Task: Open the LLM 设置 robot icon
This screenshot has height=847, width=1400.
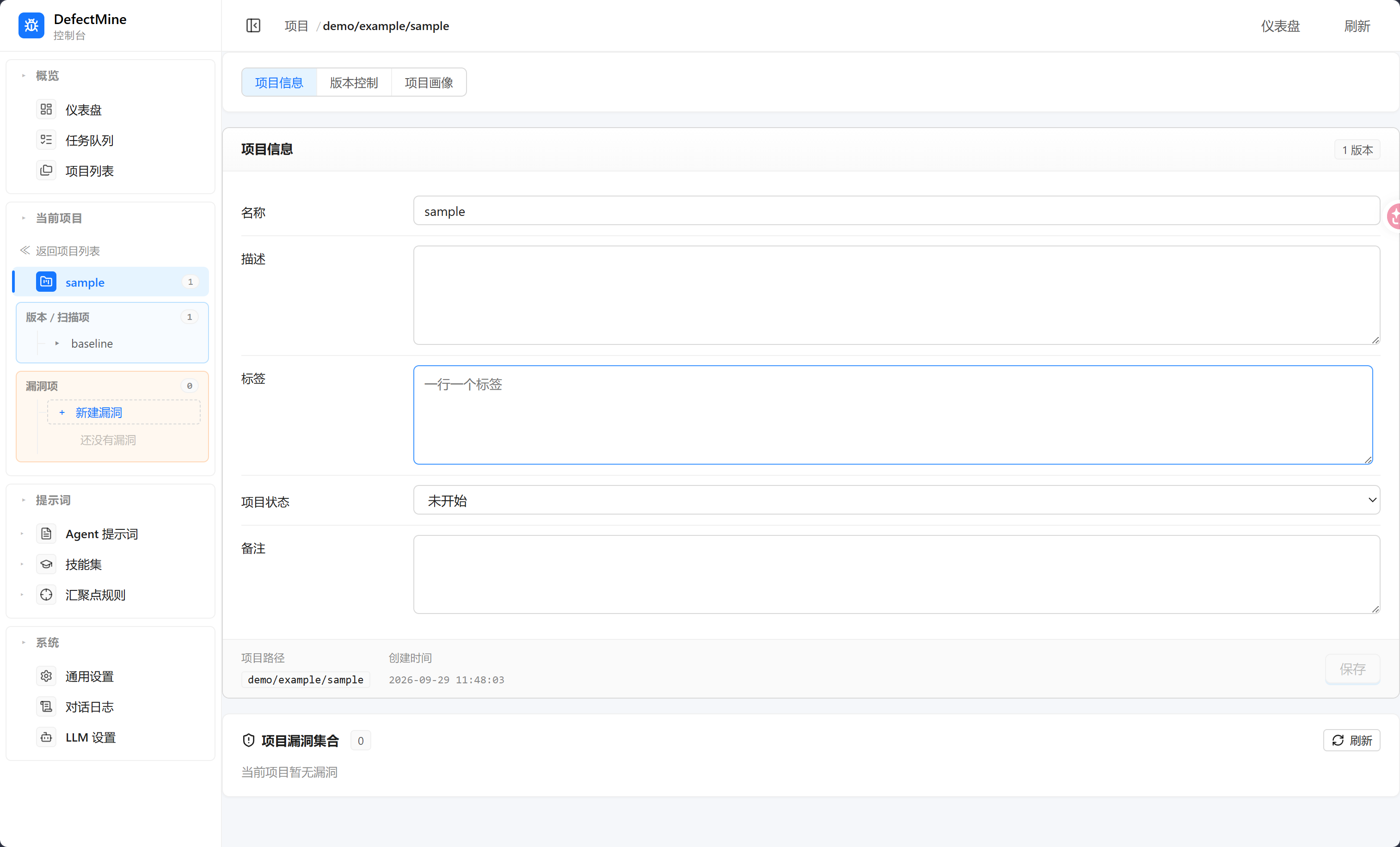Action: (x=46, y=737)
